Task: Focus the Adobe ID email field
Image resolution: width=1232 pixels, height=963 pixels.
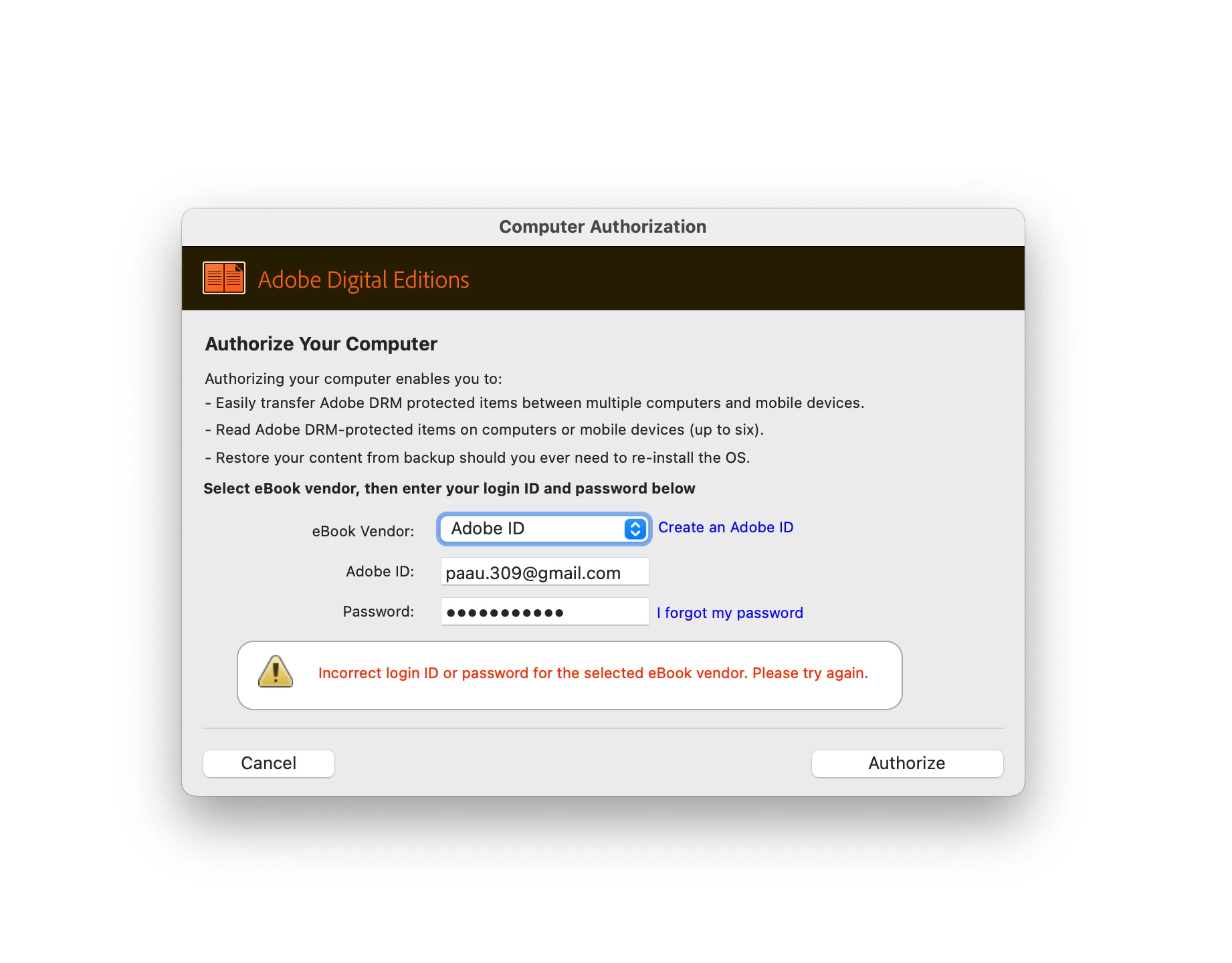Action: [544, 572]
